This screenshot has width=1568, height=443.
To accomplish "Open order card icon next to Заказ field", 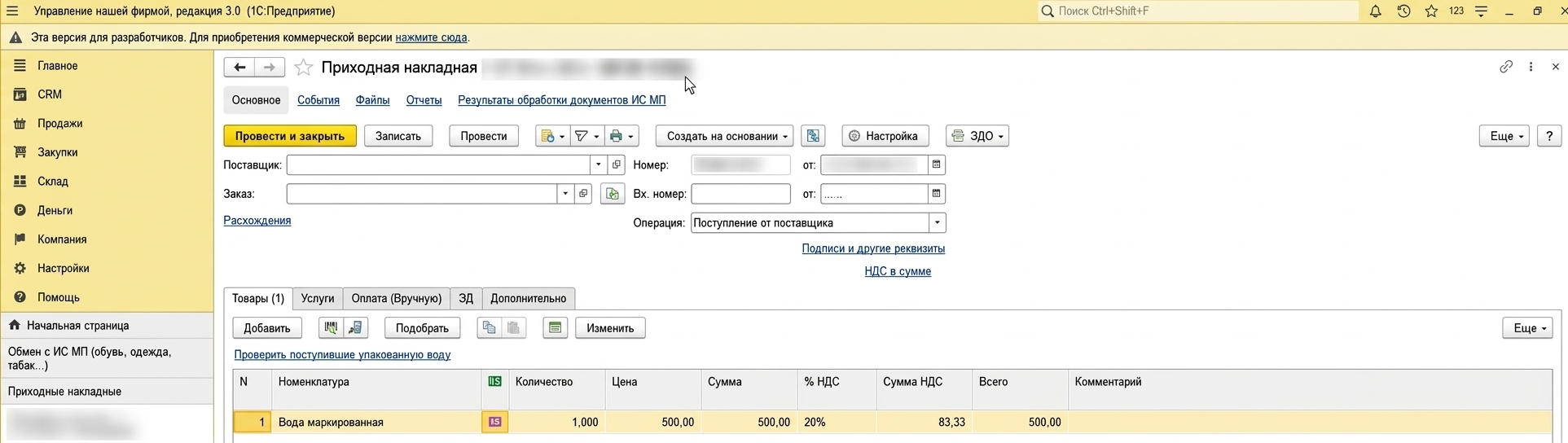I will point(583,194).
